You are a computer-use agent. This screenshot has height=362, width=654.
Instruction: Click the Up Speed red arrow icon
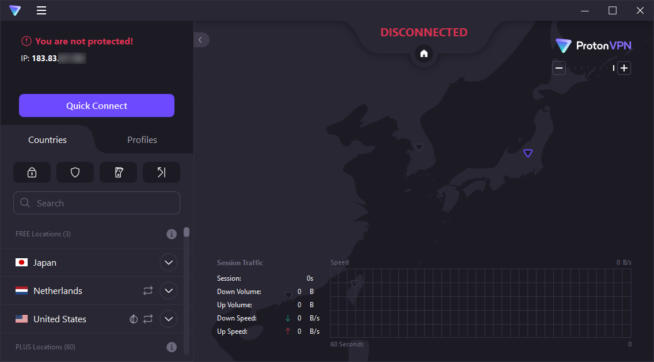click(x=288, y=332)
